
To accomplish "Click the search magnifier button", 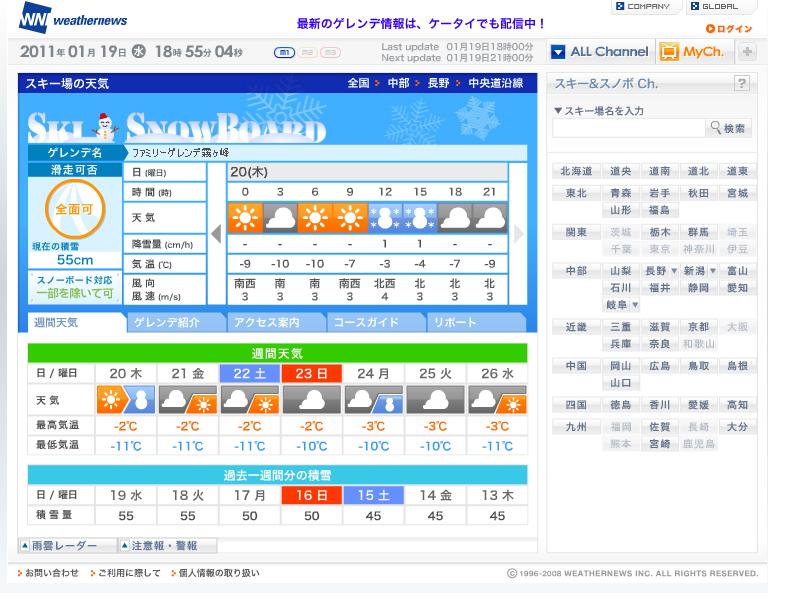I will coord(728,128).
